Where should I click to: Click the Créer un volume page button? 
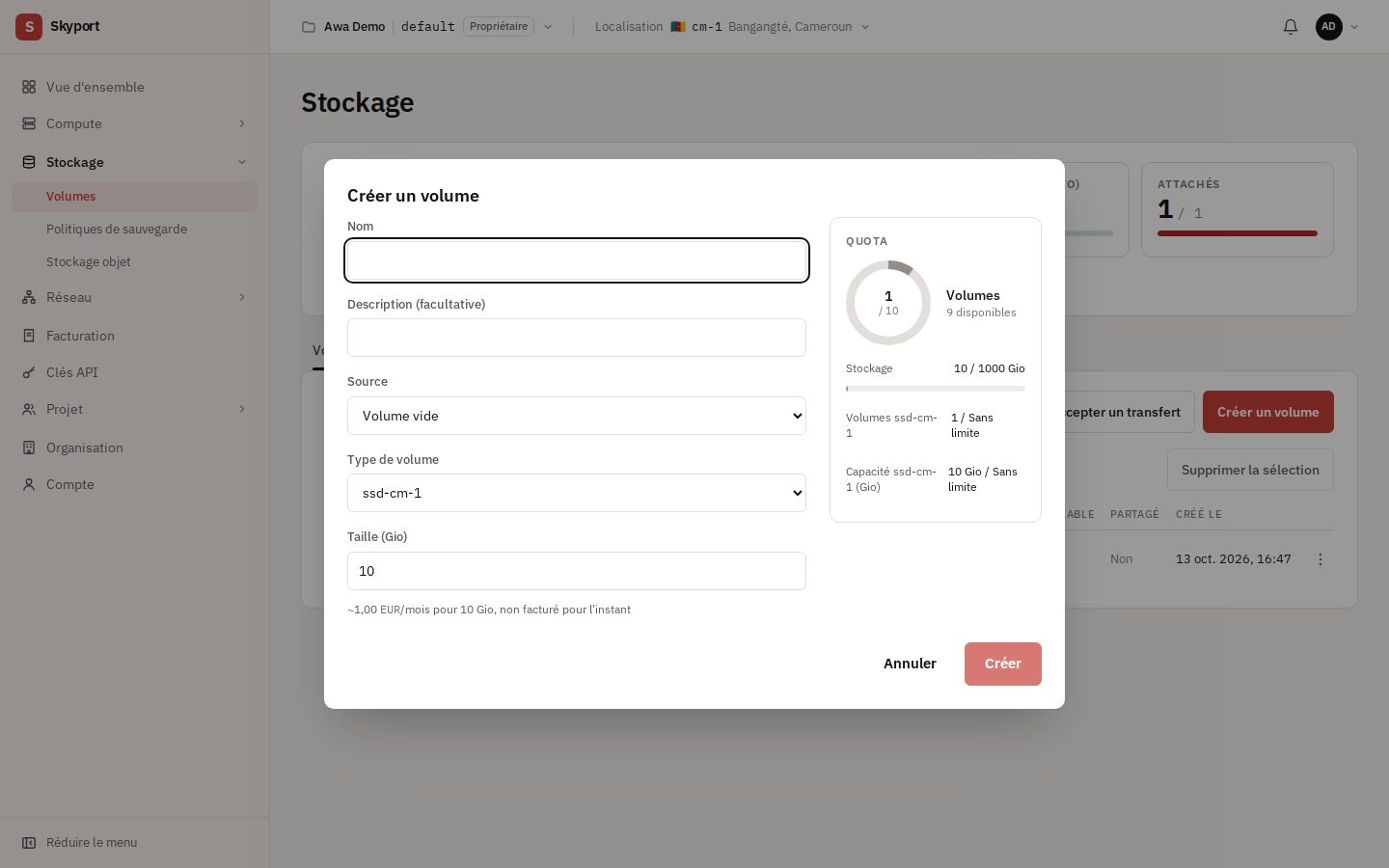tap(1268, 412)
